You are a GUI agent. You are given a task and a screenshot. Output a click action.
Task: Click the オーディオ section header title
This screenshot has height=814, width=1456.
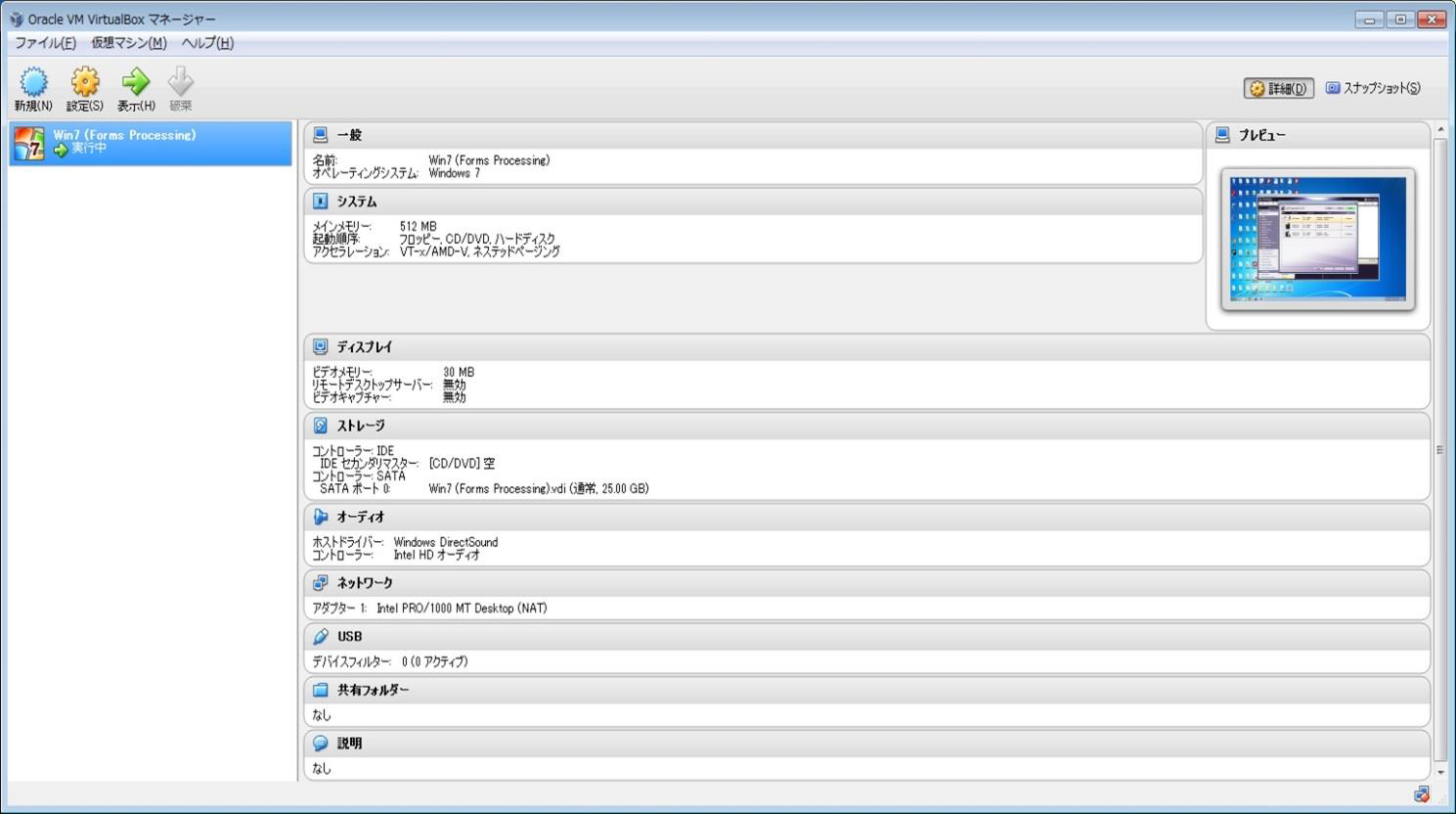[x=361, y=517]
